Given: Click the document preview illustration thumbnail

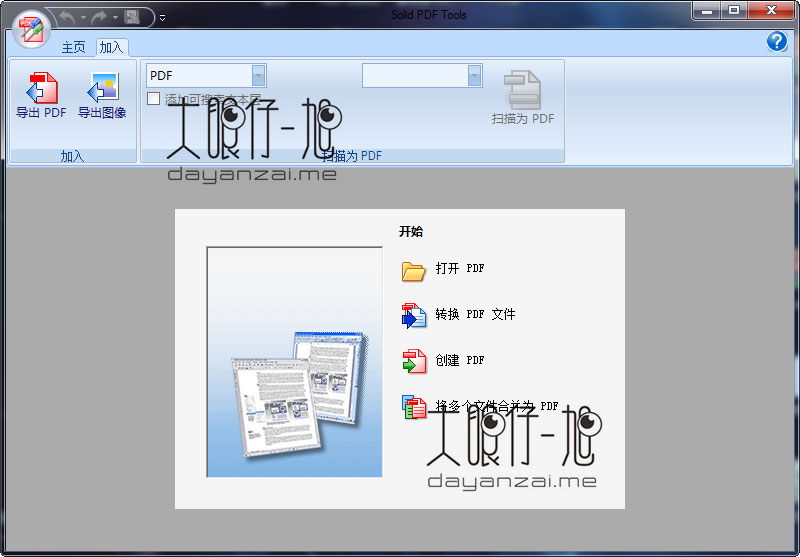Looking at the screenshot, I should coord(294,362).
